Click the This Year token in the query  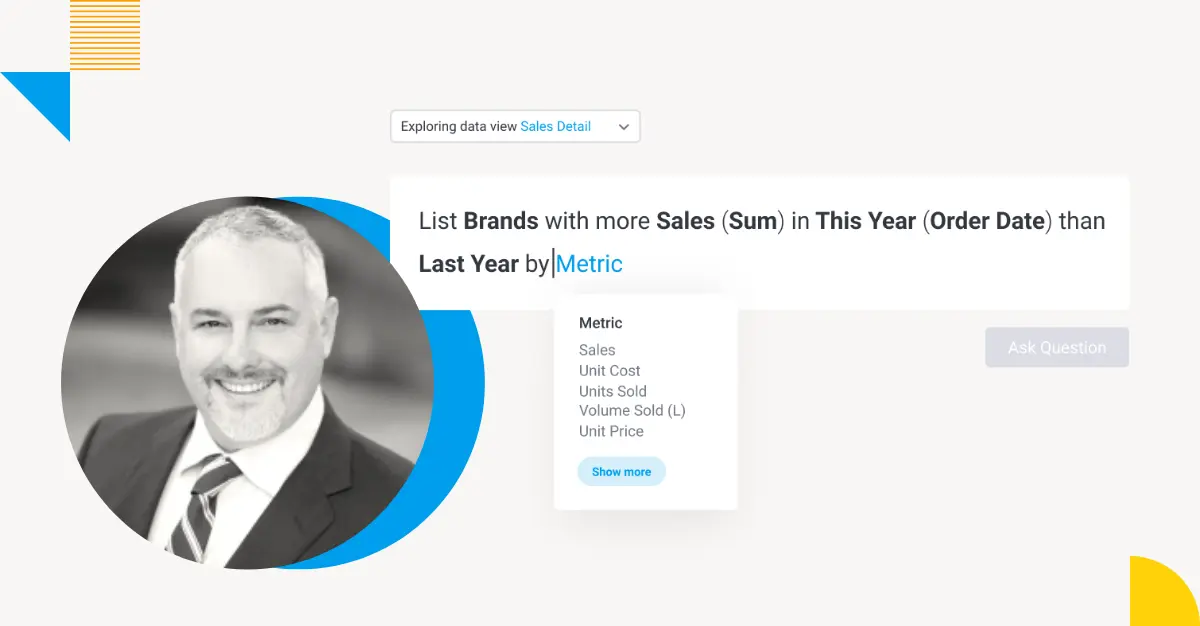click(865, 221)
